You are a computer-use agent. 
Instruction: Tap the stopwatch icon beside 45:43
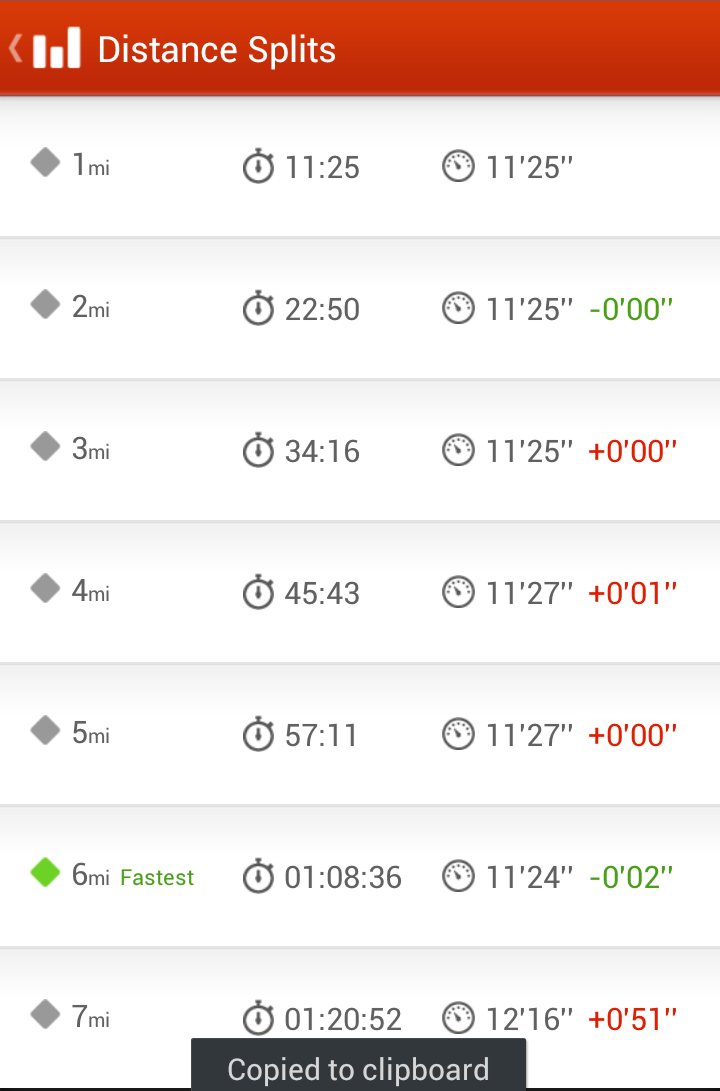click(x=258, y=592)
